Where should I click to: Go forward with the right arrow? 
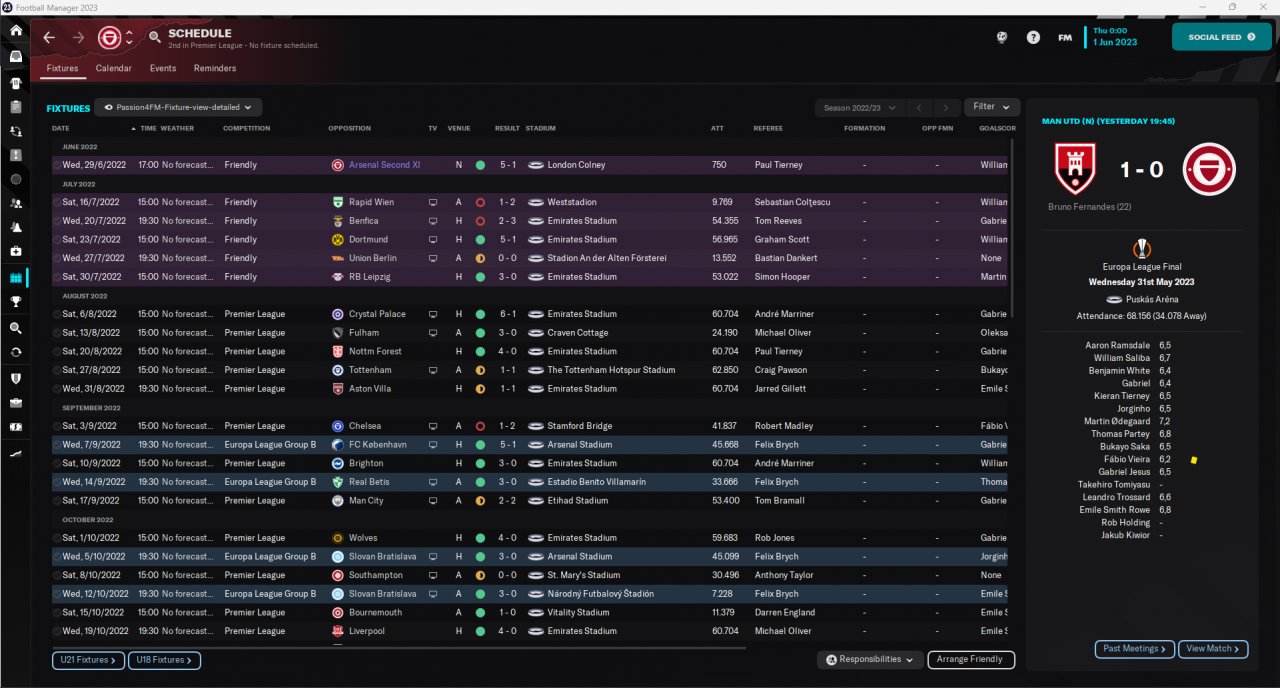click(78, 37)
